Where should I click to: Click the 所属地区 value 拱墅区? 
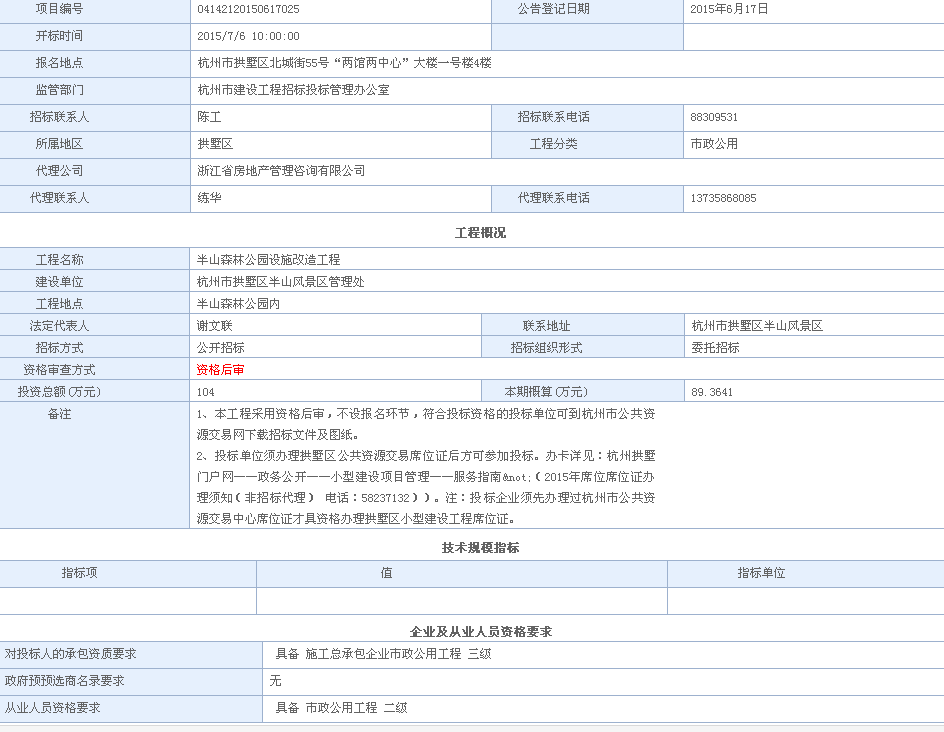pyautogui.click(x=215, y=144)
